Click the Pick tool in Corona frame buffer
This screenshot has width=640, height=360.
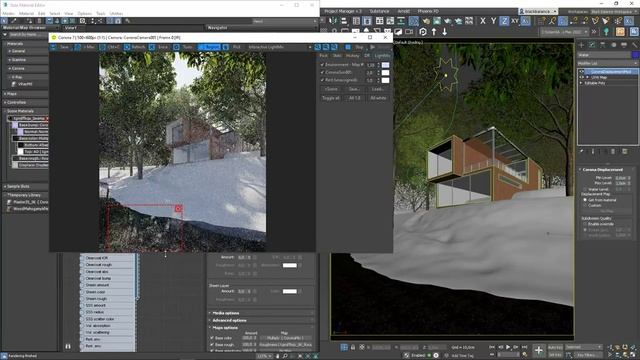[x=232, y=47]
